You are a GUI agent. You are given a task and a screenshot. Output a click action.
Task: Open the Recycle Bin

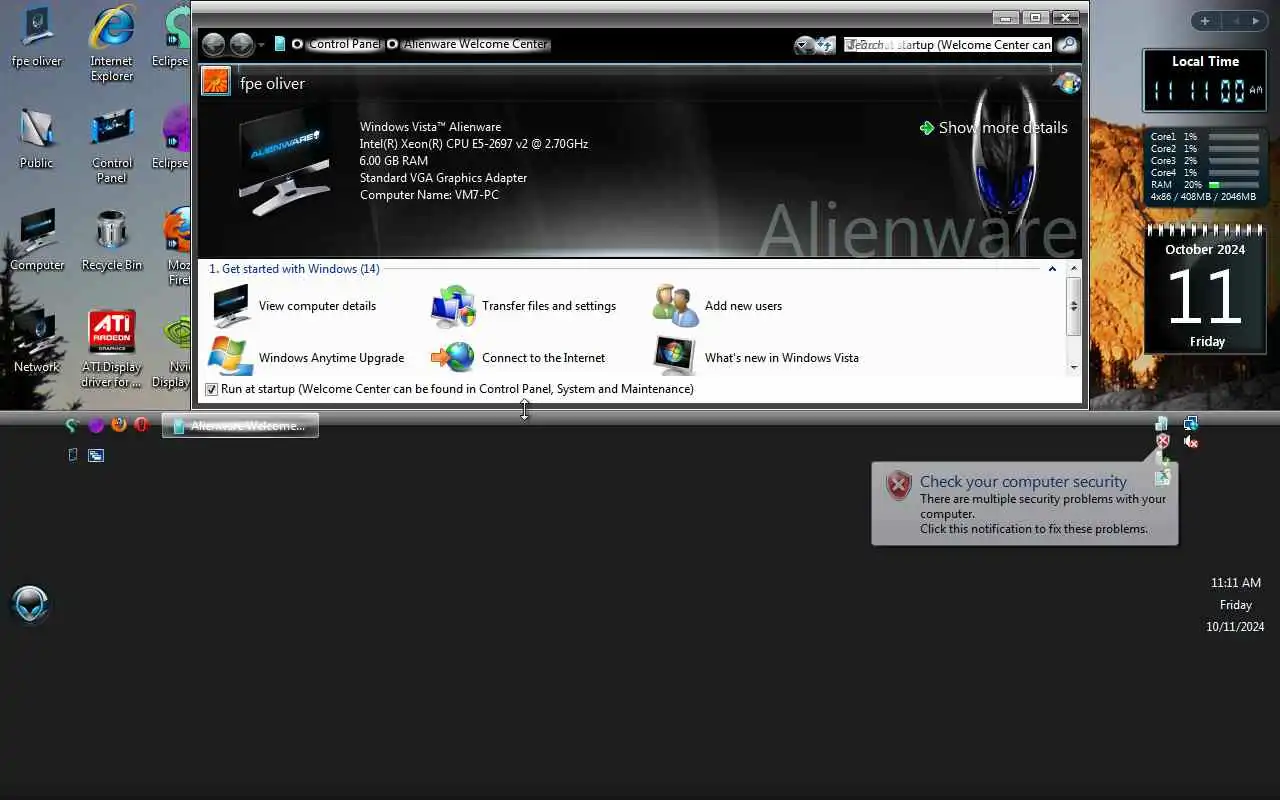coord(112,240)
